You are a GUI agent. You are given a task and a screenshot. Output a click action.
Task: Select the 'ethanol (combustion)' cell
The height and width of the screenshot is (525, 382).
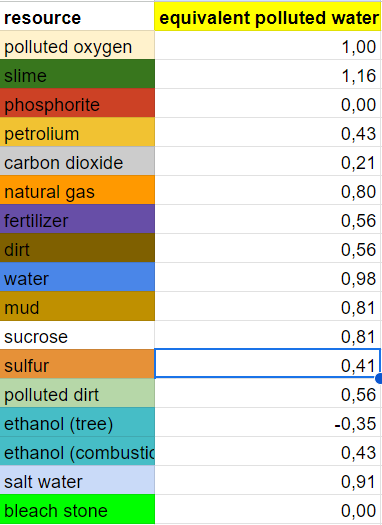(77, 451)
